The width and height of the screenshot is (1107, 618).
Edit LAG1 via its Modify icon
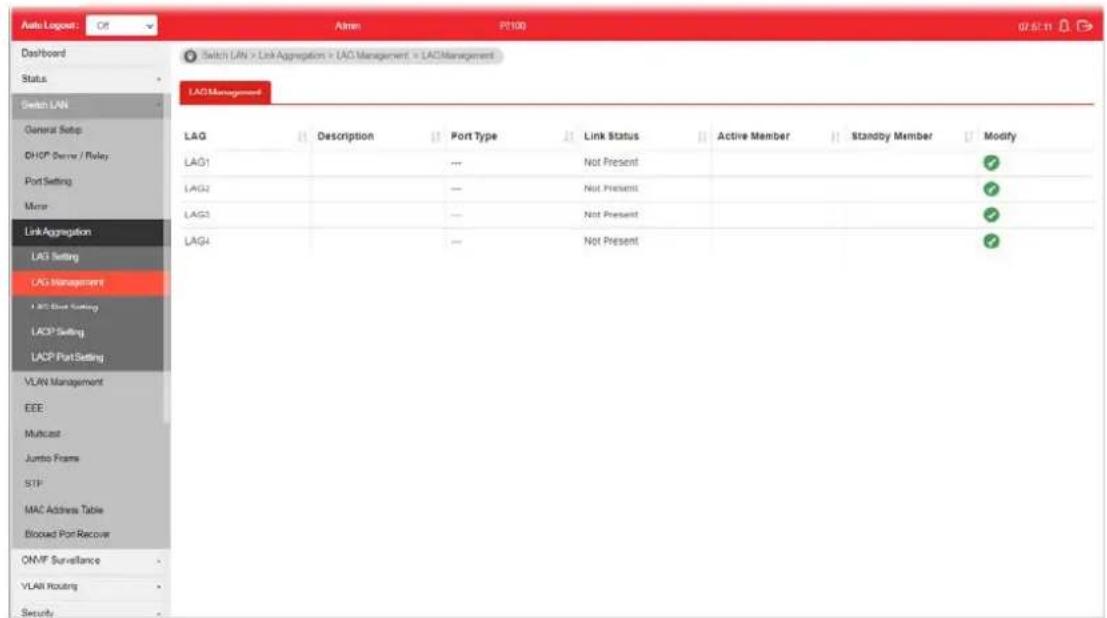click(x=991, y=162)
